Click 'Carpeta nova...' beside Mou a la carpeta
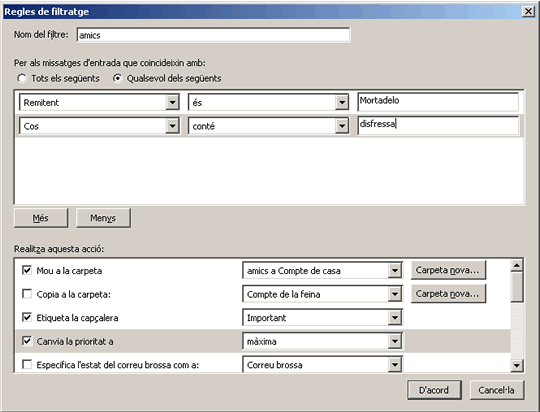Image resolution: width=540 pixels, height=412 pixels. (448, 270)
